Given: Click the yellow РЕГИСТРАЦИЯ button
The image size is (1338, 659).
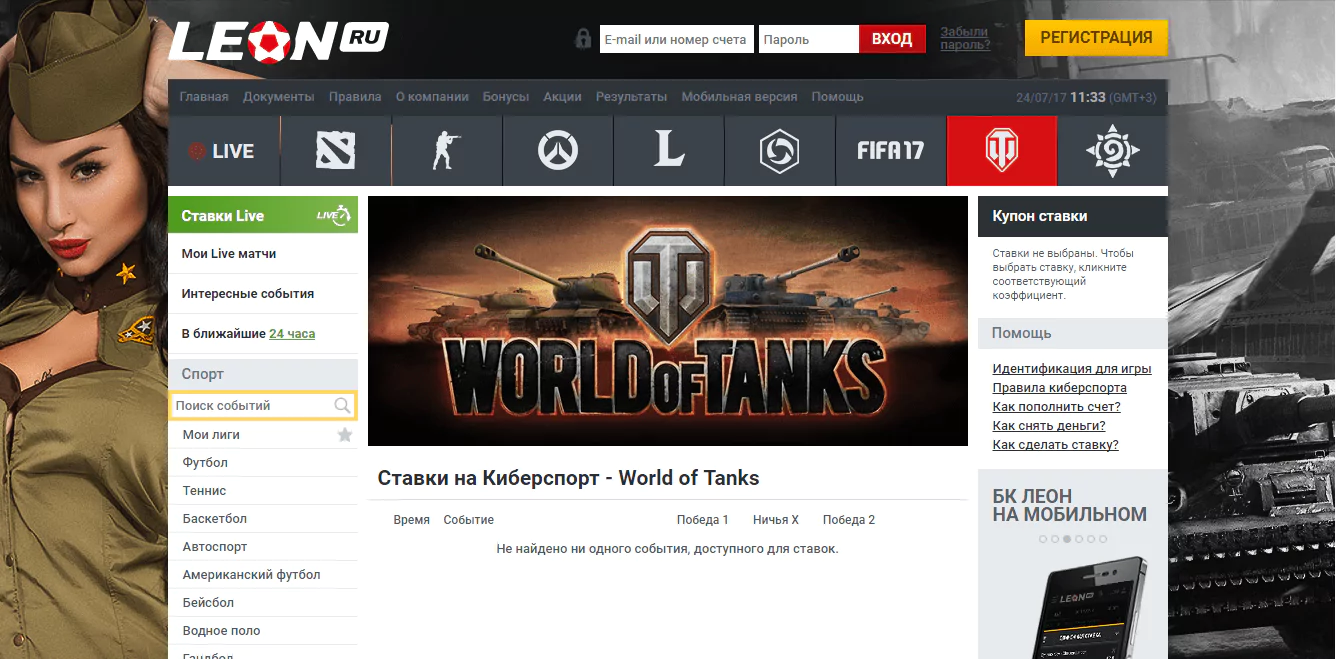Looking at the screenshot, I should click(x=1096, y=38).
